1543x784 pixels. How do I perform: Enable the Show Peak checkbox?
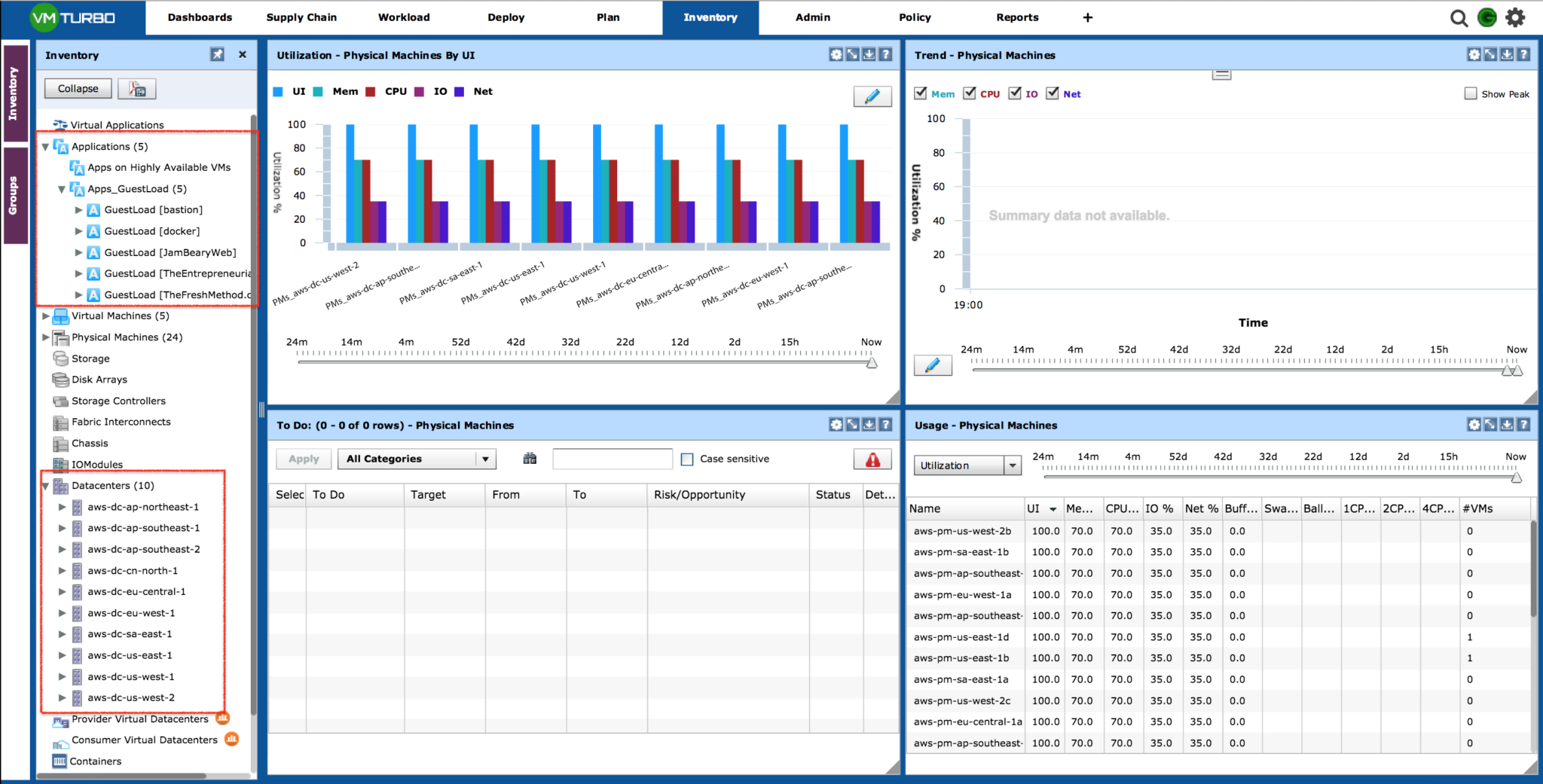coord(1470,93)
